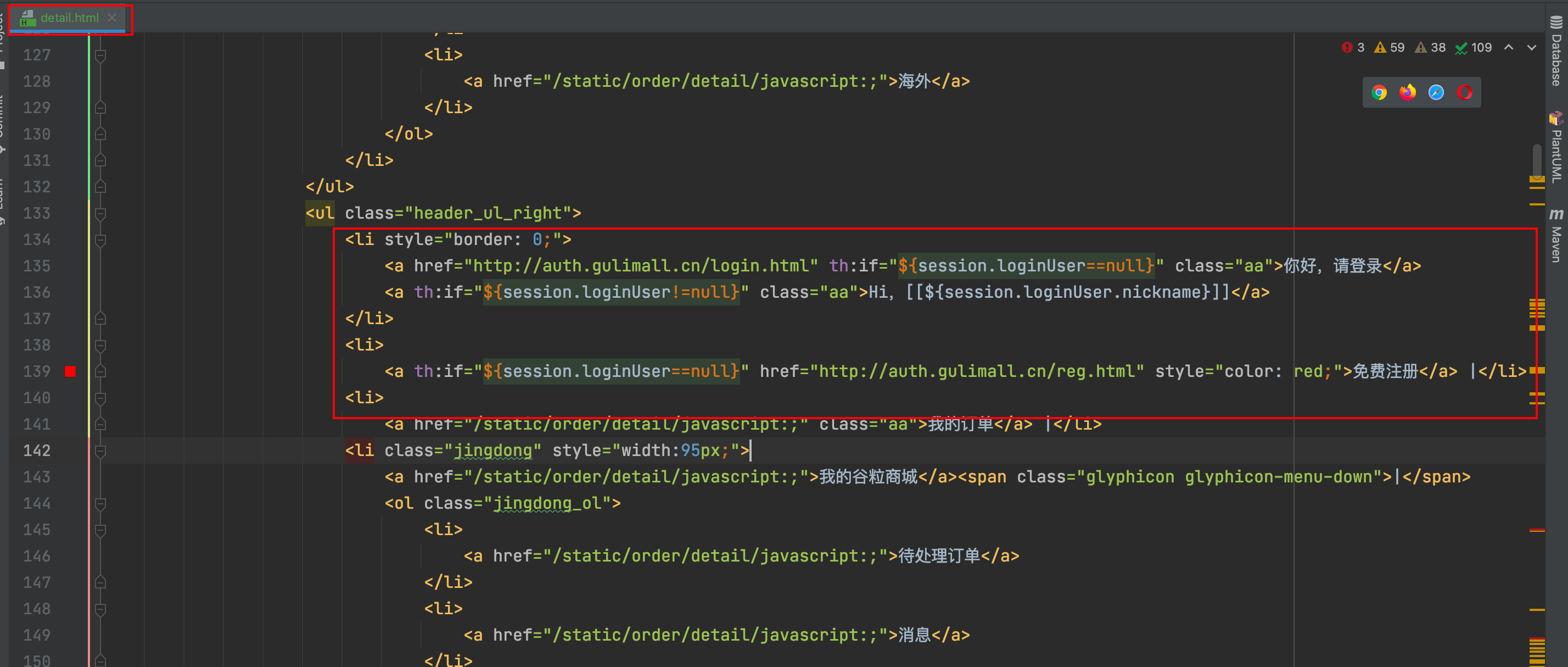
Task: Close the detail.html tab
Action: tap(112, 18)
